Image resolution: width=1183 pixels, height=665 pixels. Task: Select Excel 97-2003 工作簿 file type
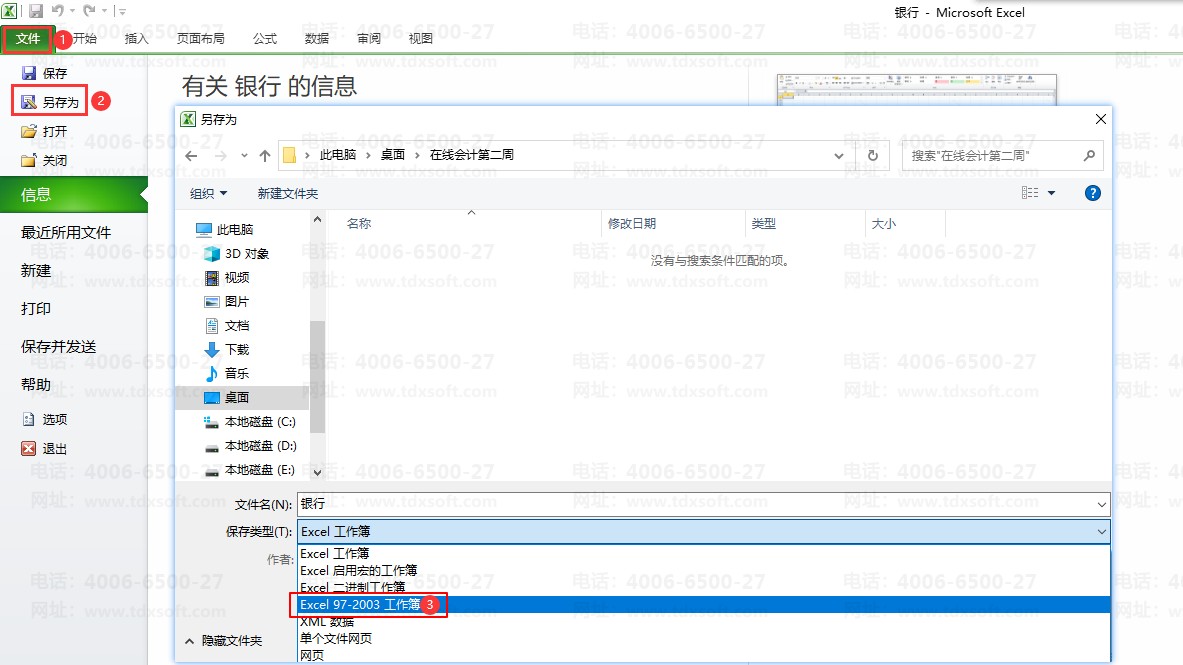pyautogui.click(x=360, y=604)
